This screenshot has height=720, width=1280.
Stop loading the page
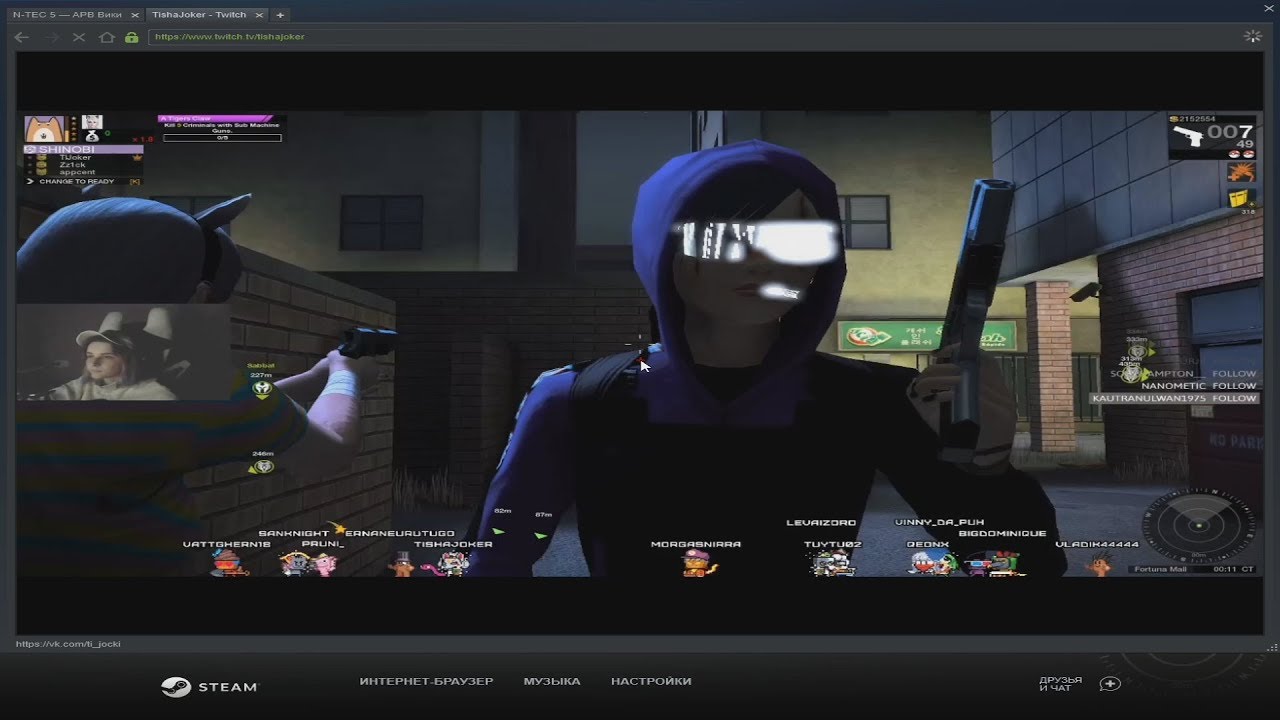79,37
